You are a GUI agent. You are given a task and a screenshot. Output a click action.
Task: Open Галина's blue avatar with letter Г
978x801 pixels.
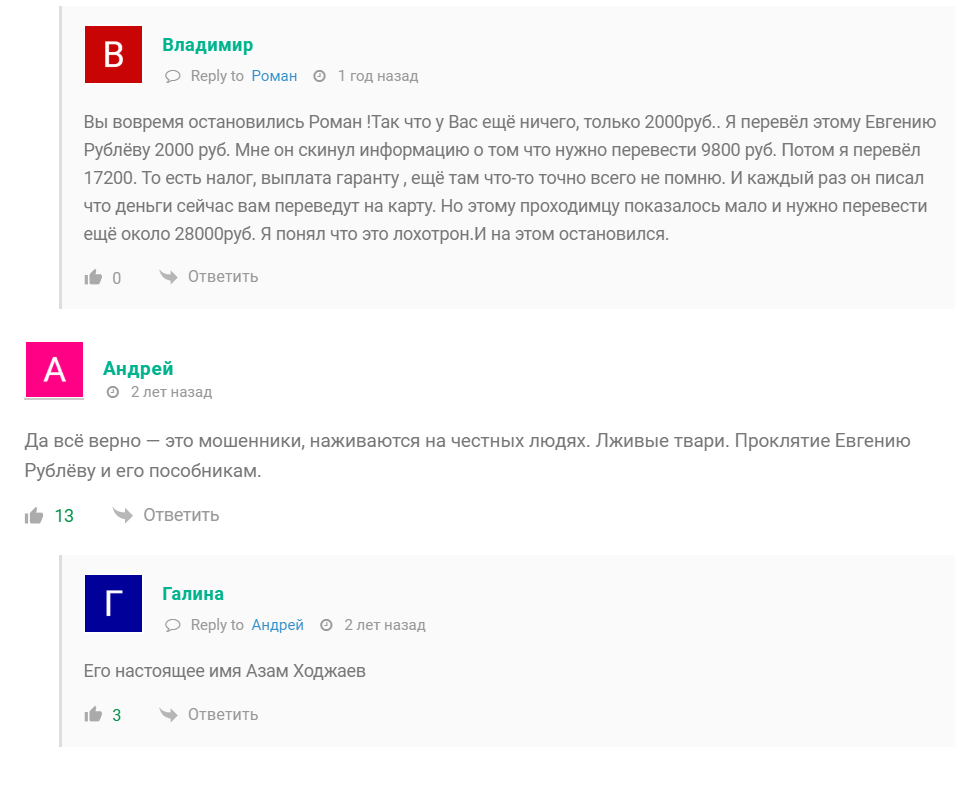[x=114, y=603]
